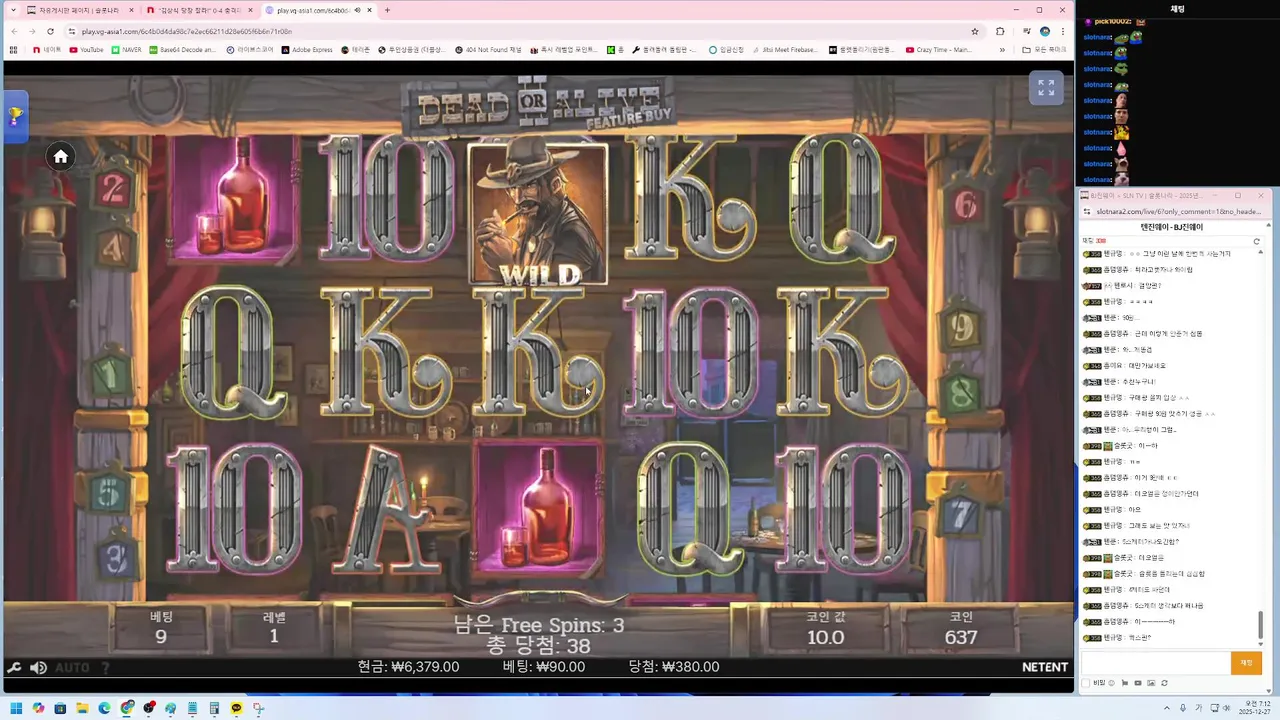1280x720 pixels.
Task: Open Microsoft Edge from the taskbar
Action: tap(104, 708)
